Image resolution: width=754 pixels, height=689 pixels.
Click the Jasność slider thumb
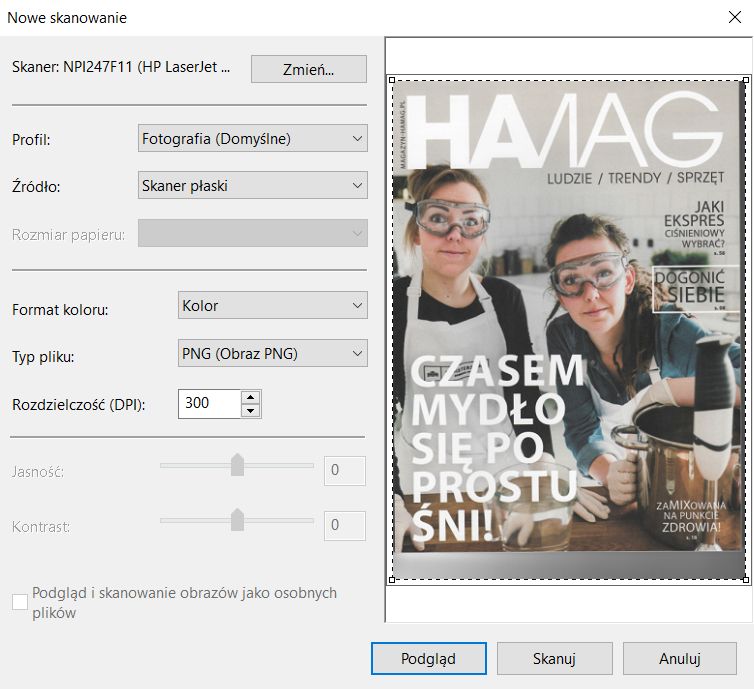(x=237, y=464)
